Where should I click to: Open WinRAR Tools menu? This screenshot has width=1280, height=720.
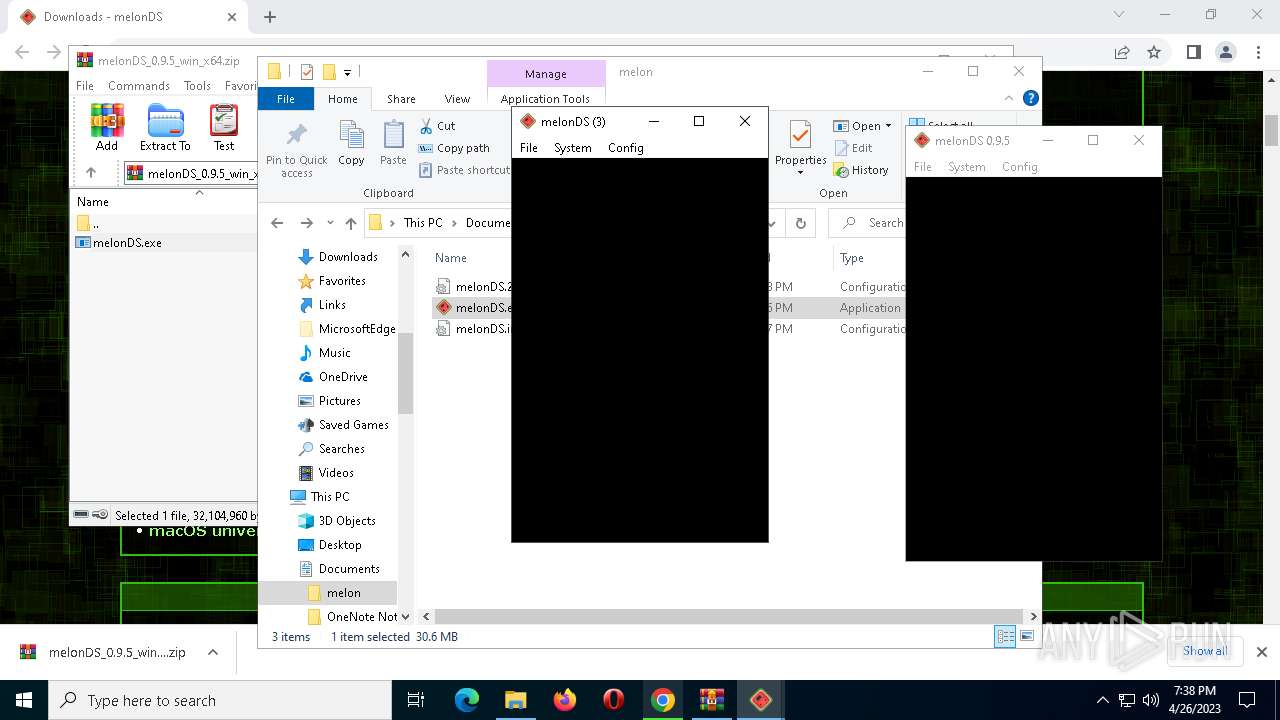197,86
